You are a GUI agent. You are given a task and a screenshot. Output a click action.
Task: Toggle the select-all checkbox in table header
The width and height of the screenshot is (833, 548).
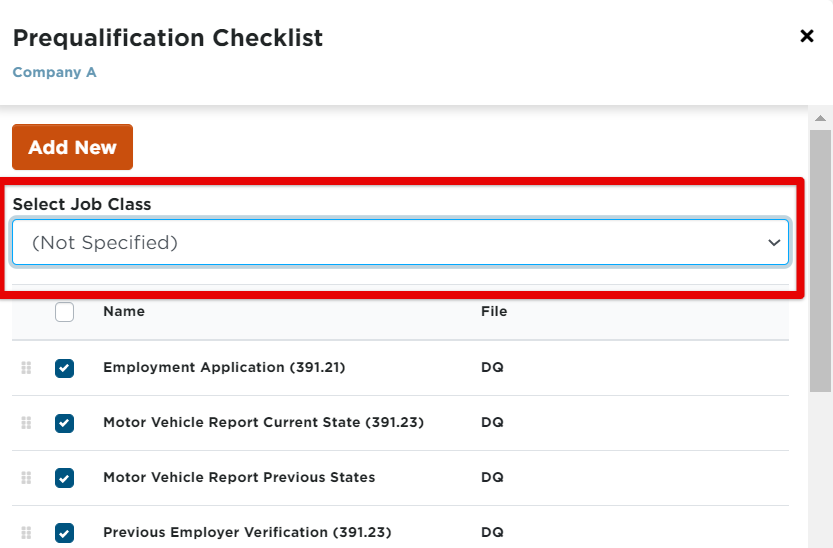point(64,312)
